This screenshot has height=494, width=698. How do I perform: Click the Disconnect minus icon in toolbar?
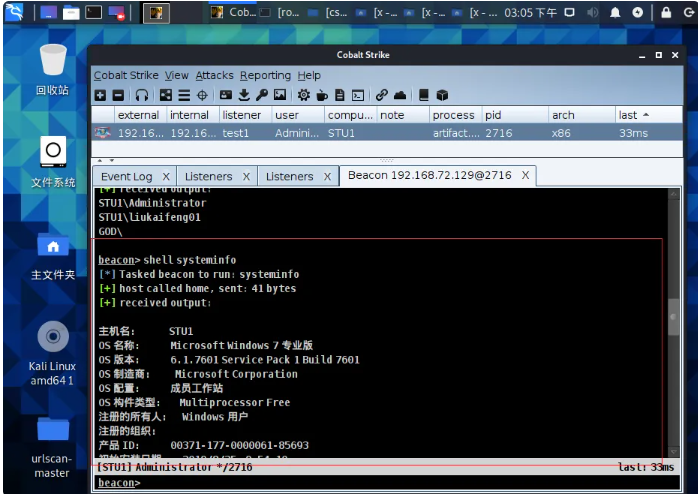(x=118, y=95)
